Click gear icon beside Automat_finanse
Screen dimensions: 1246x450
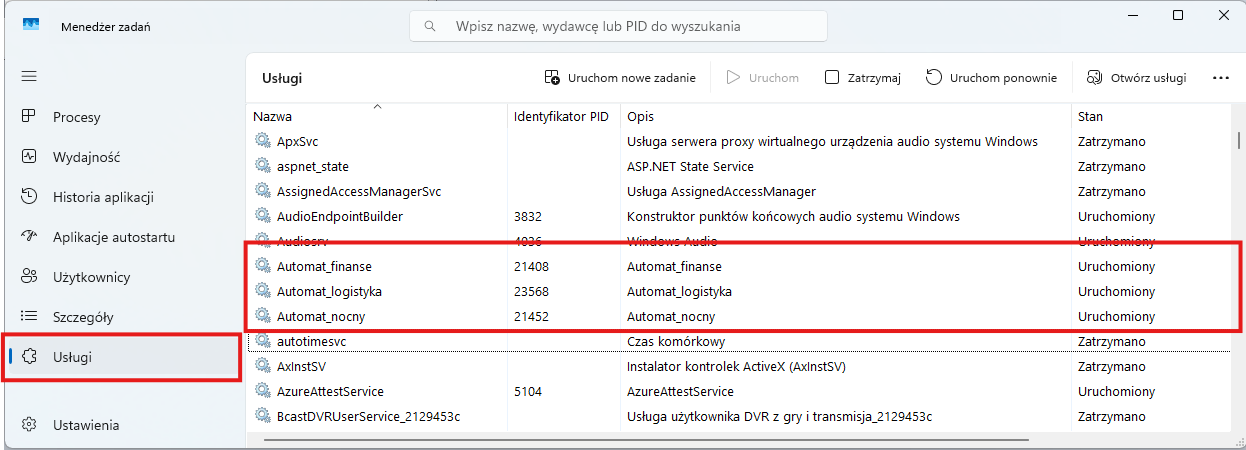(x=263, y=266)
